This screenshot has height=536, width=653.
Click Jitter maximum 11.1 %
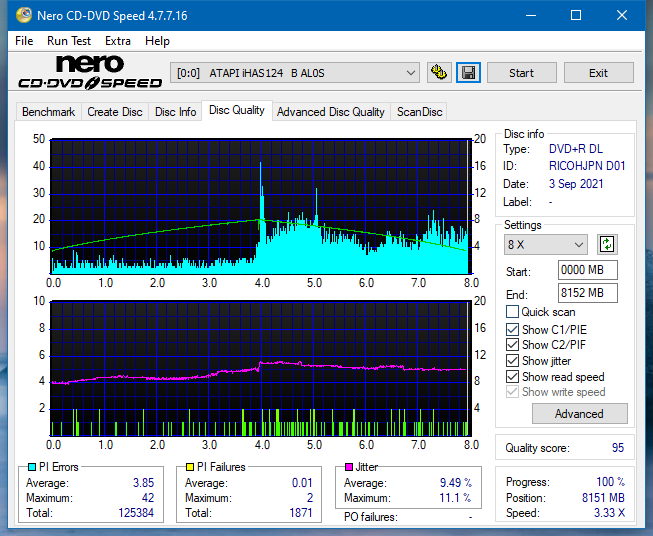click(x=456, y=498)
